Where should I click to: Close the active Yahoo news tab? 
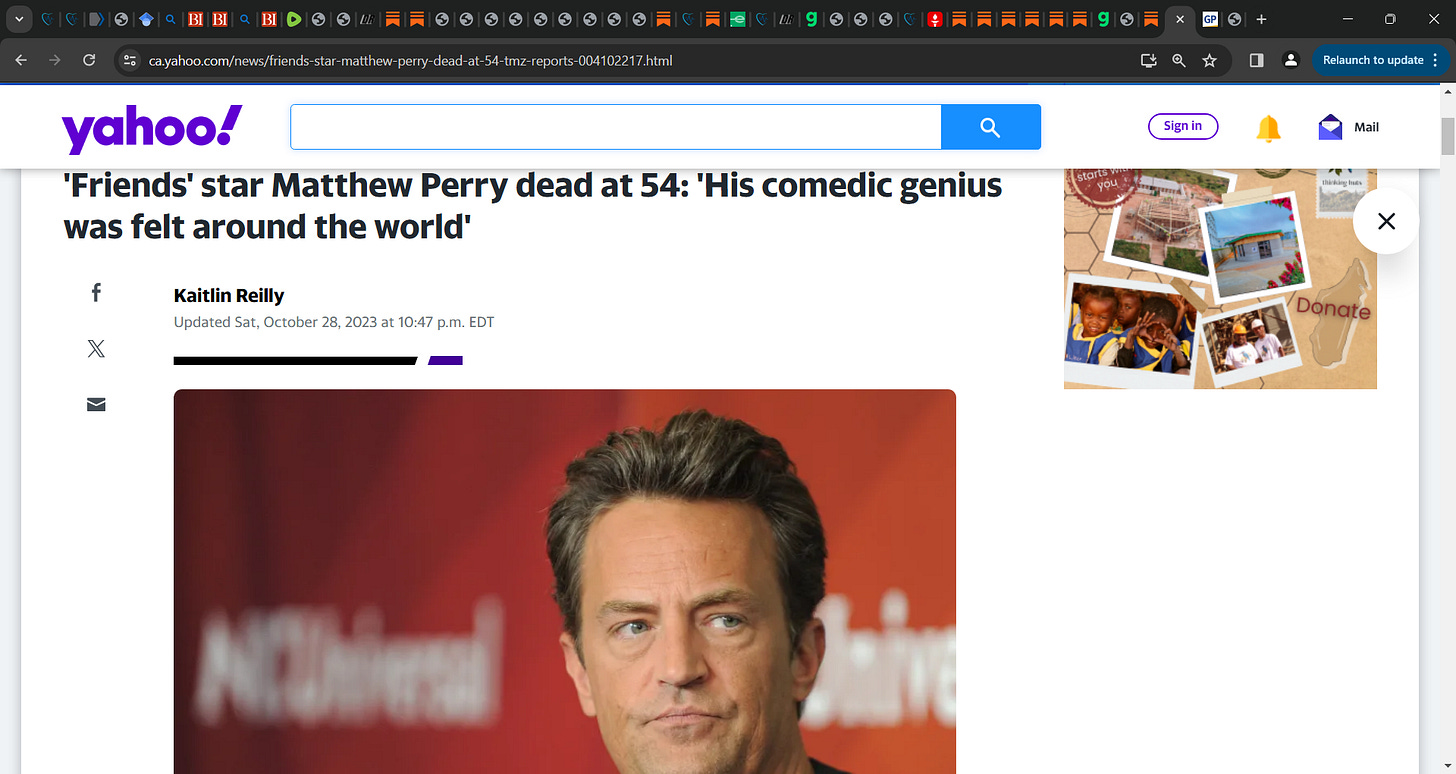tap(1180, 19)
